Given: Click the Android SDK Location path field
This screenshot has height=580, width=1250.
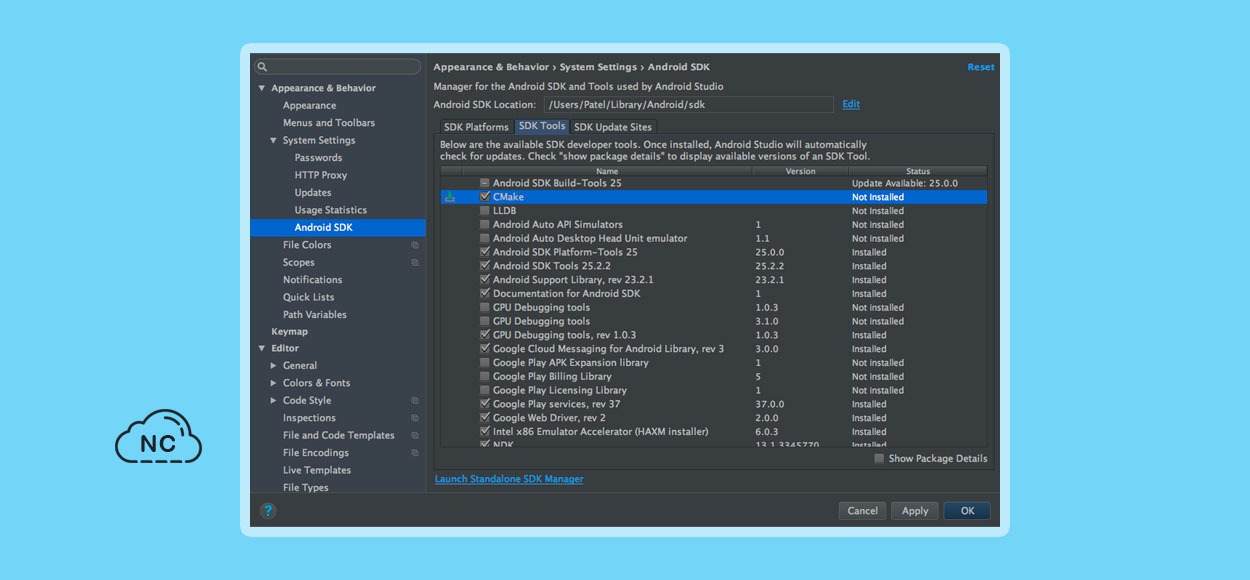Looking at the screenshot, I should [689, 104].
